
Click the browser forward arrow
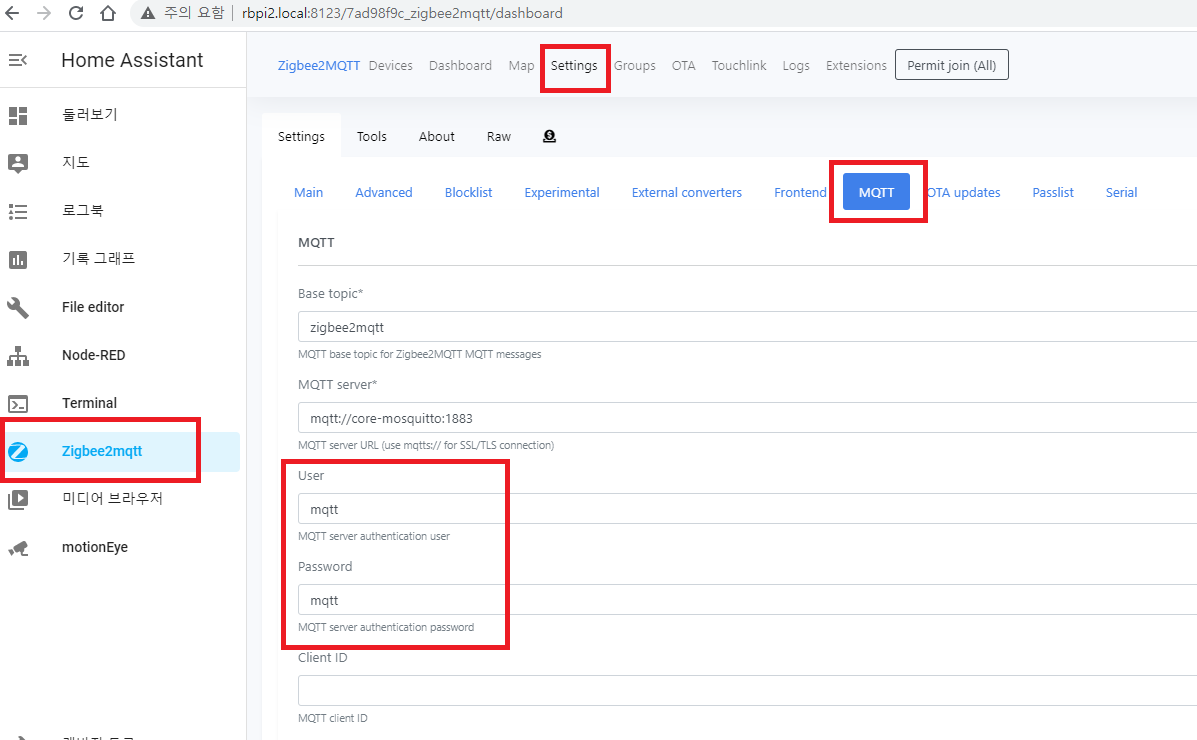point(44,13)
